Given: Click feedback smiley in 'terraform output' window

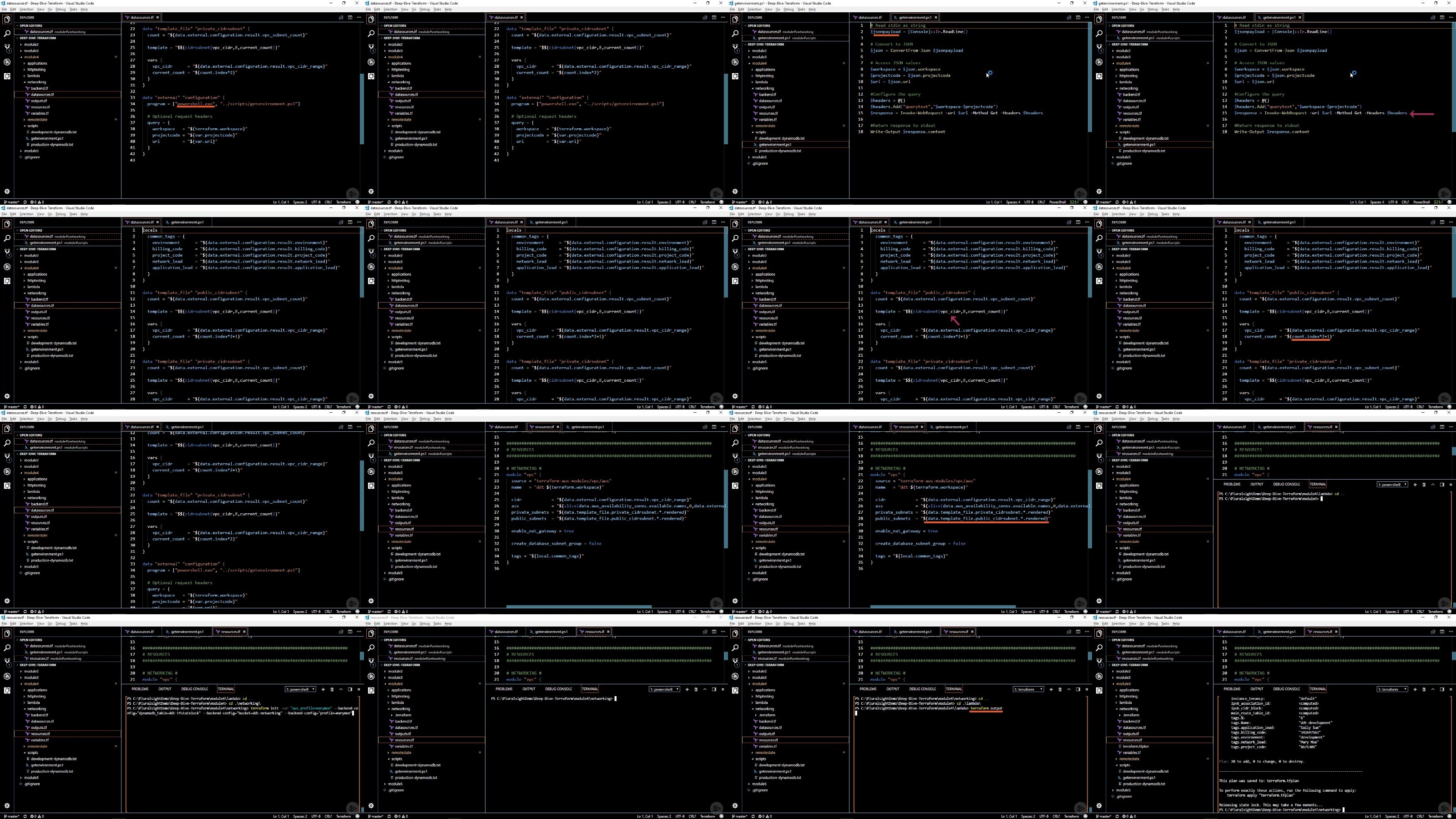Looking at the screenshot, I should [1085, 816].
